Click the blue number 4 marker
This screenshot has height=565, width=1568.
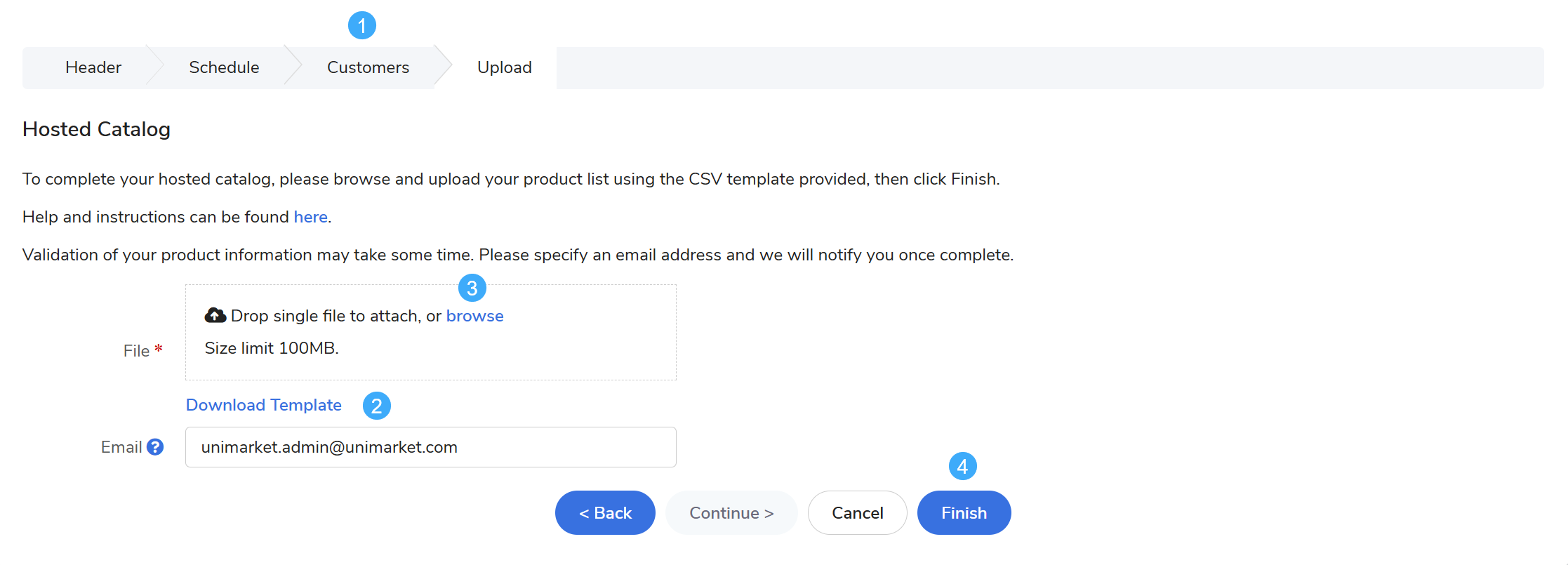[x=963, y=466]
